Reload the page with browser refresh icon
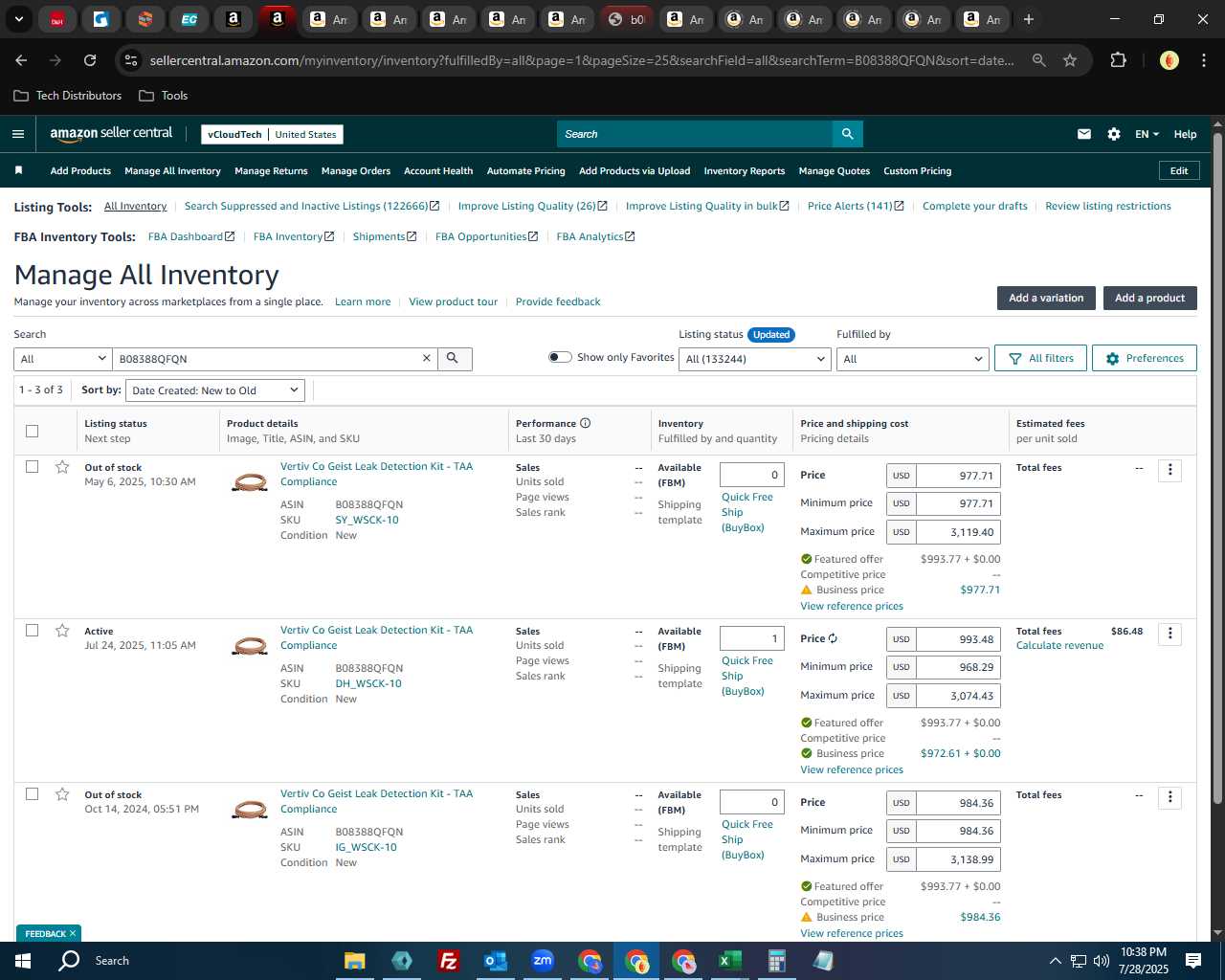The width and height of the screenshot is (1225, 980). pyautogui.click(x=90, y=60)
